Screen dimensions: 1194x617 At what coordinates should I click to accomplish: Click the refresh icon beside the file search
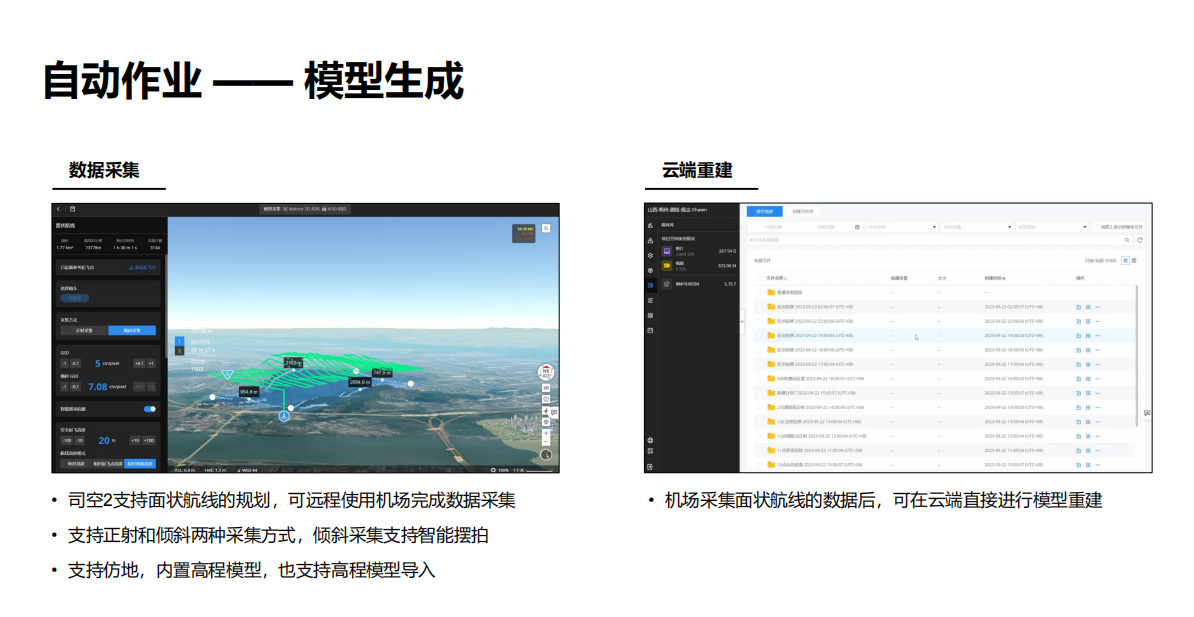[1139, 240]
